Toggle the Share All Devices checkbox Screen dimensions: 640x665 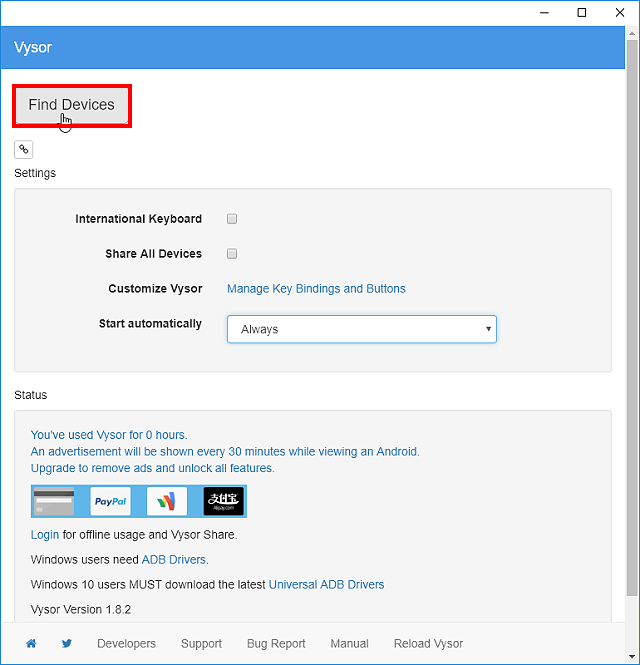(232, 254)
